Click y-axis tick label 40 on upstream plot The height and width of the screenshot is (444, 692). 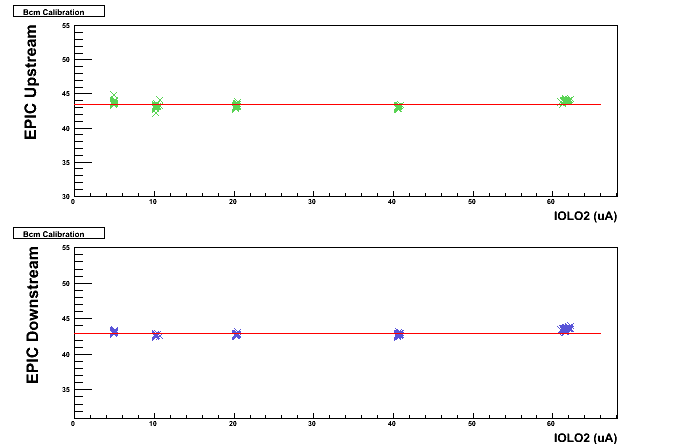[x=66, y=128]
